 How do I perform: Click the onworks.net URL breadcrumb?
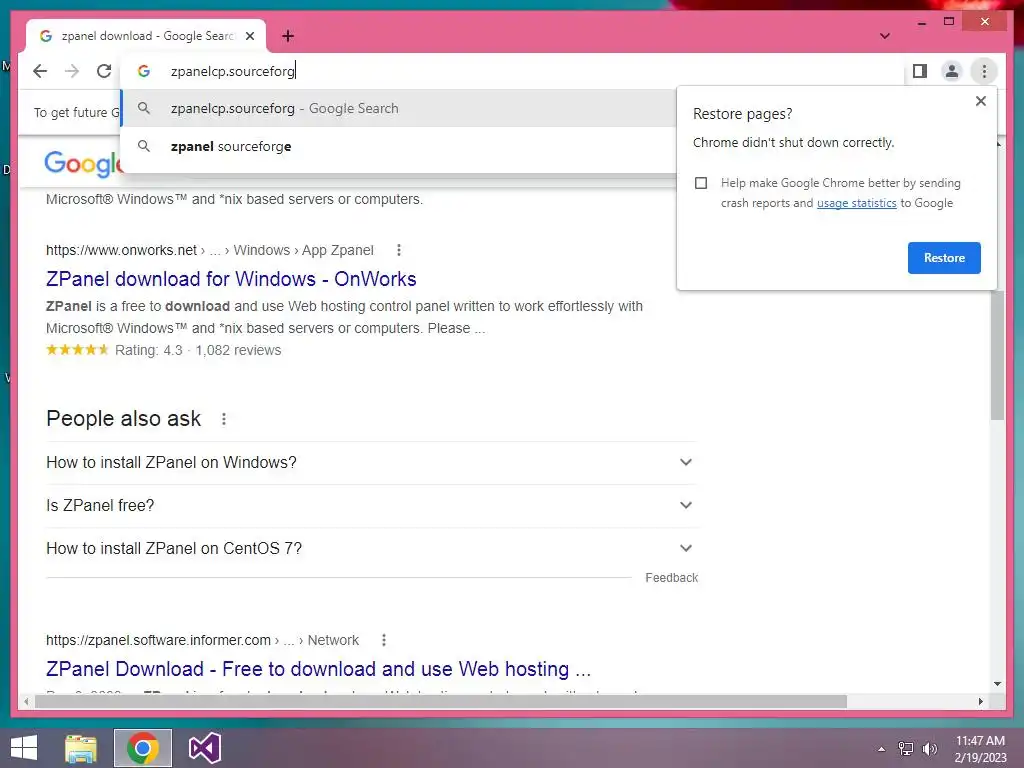coord(210,250)
